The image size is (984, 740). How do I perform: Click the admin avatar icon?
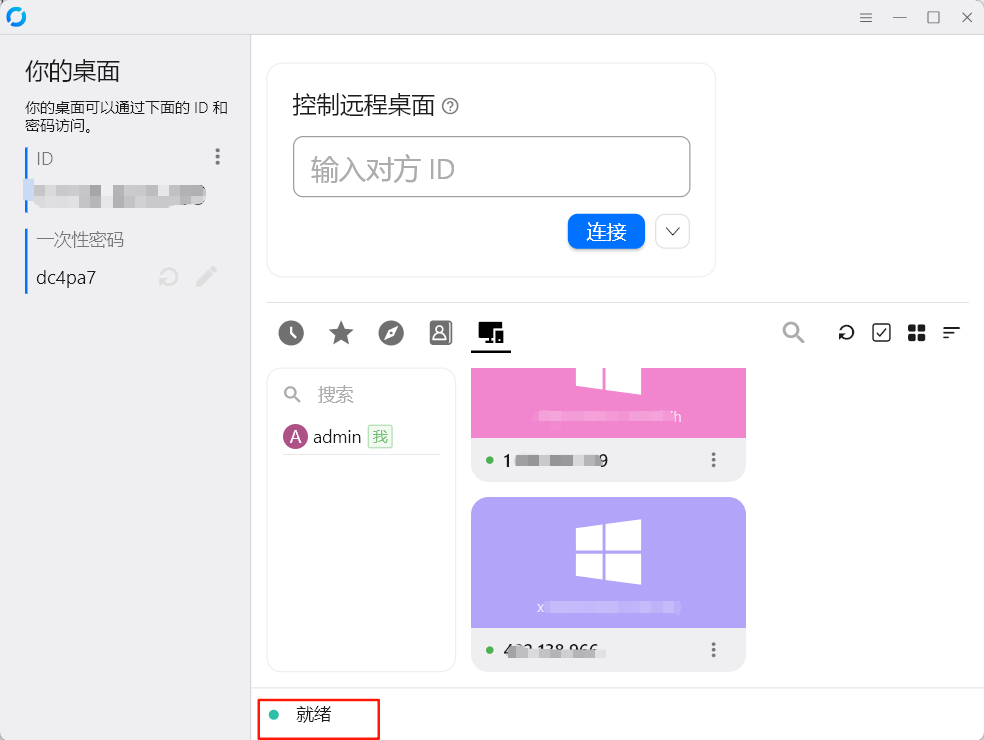click(x=295, y=436)
